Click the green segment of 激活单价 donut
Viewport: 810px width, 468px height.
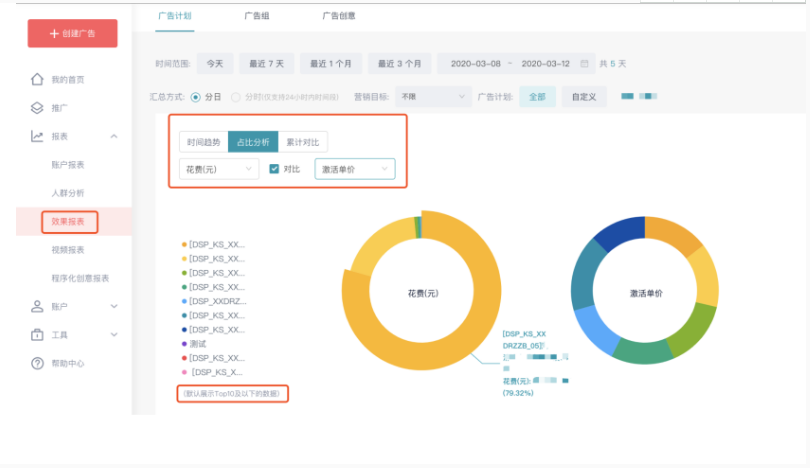point(692,329)
